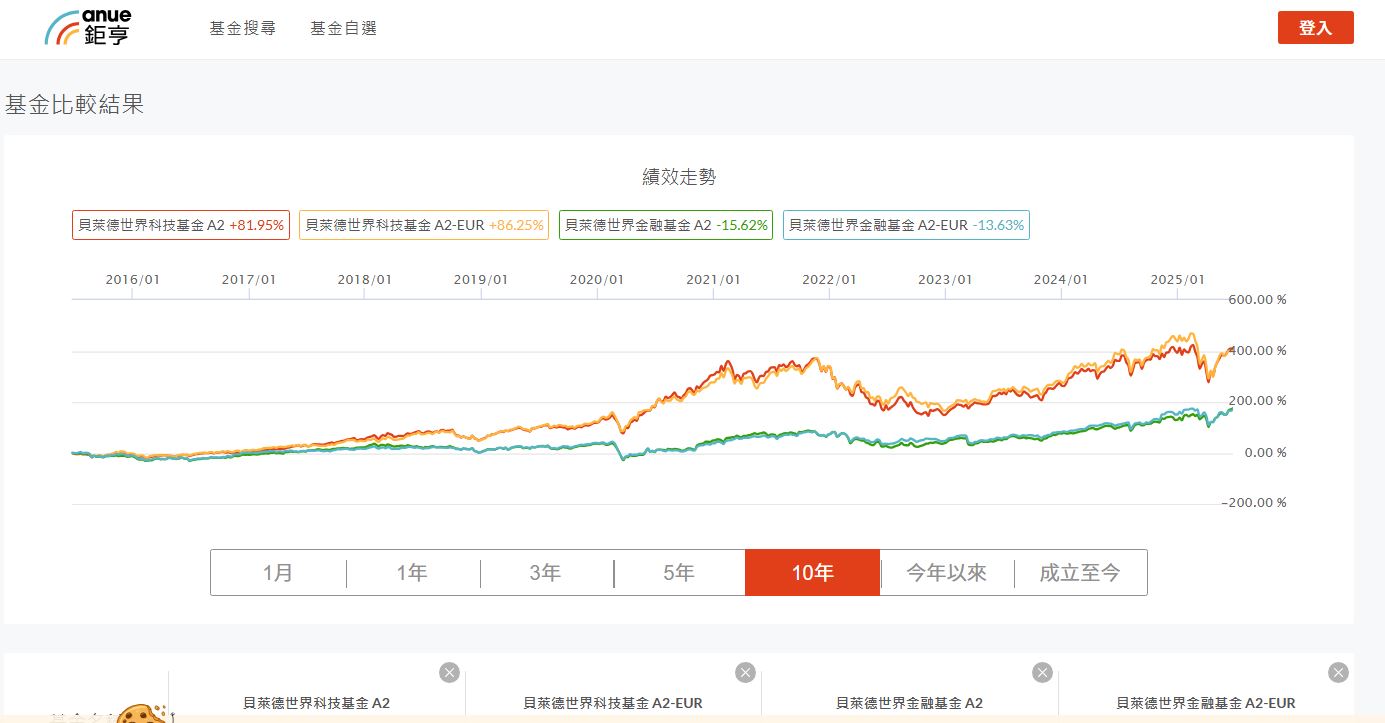
Task: Click the 2022/01 axis label
Action: 829,280
